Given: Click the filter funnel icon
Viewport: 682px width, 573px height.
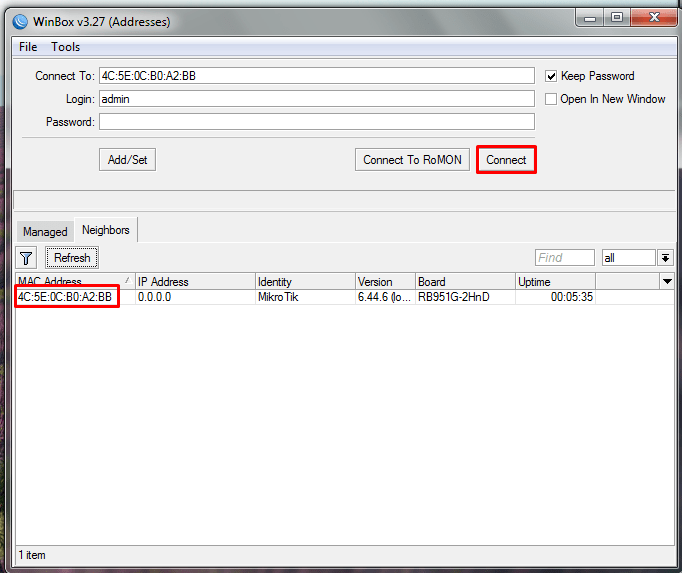Looking at the screenshot, I should [x=27, y=258].
